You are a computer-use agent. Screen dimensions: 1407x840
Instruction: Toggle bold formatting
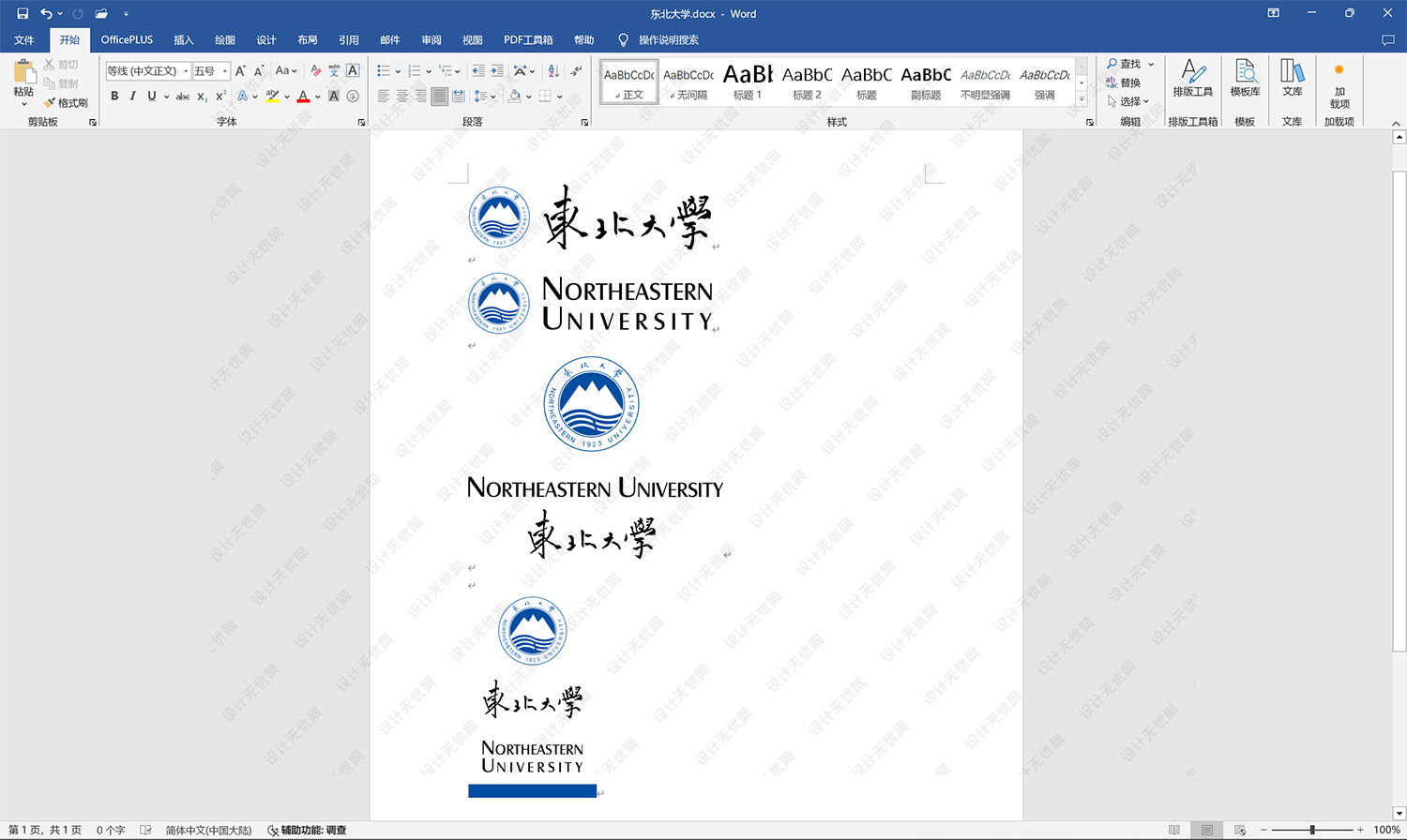[x=114, y=96]
